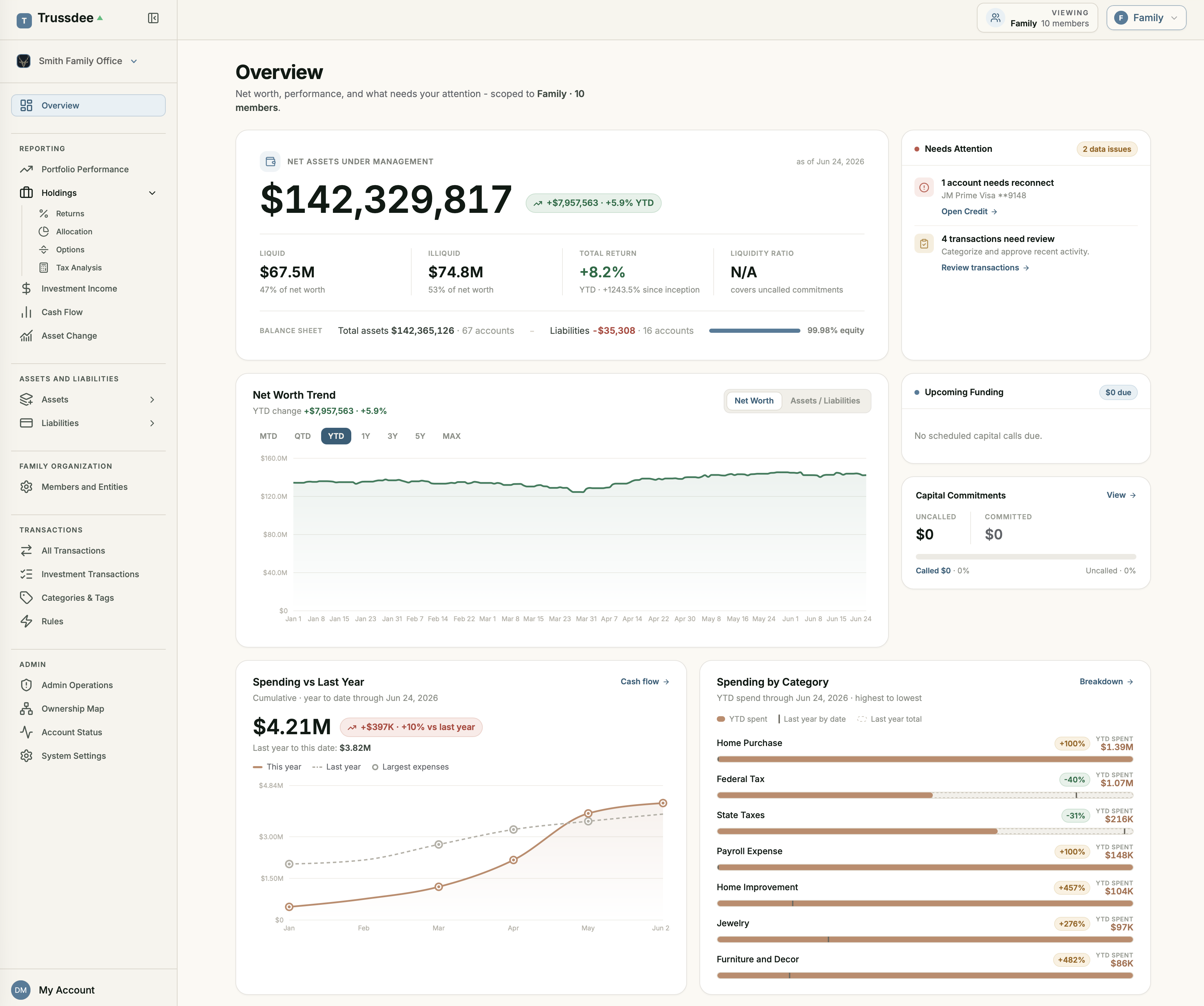1204x1006 pixels.
Task: Click the Holdings briefcase icon
Action: coord(26,193)
